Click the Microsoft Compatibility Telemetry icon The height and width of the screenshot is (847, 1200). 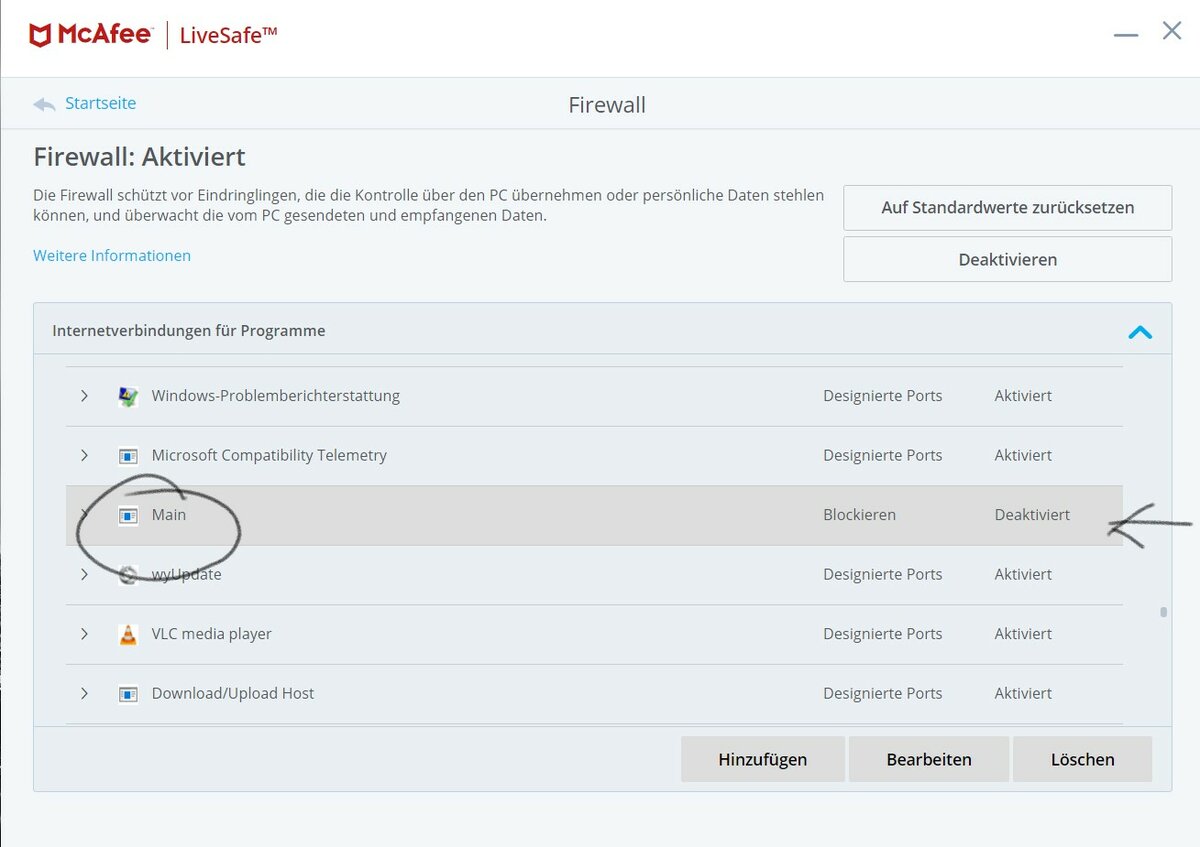(x=128, y=456)
